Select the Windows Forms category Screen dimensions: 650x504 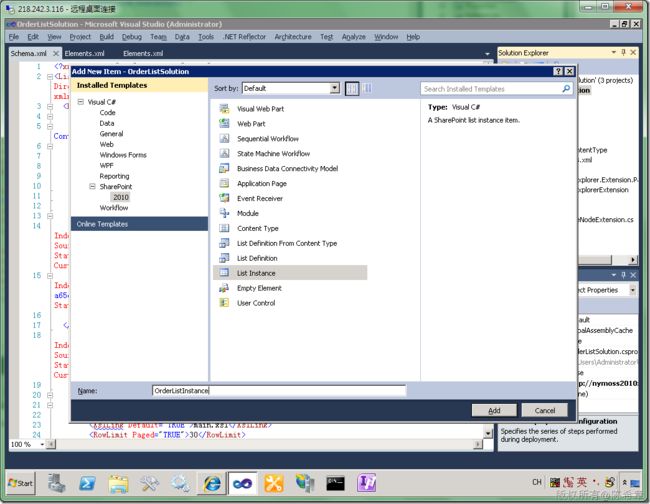tap(123, 155)
